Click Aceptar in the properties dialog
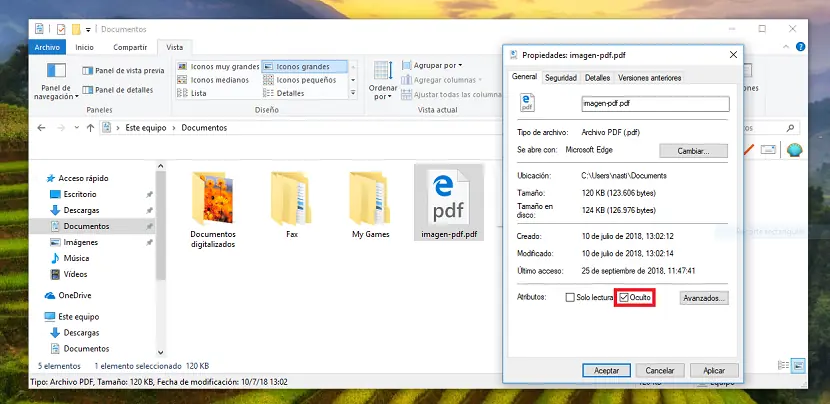This screenshot has height=404, width=830. point(607,370)
